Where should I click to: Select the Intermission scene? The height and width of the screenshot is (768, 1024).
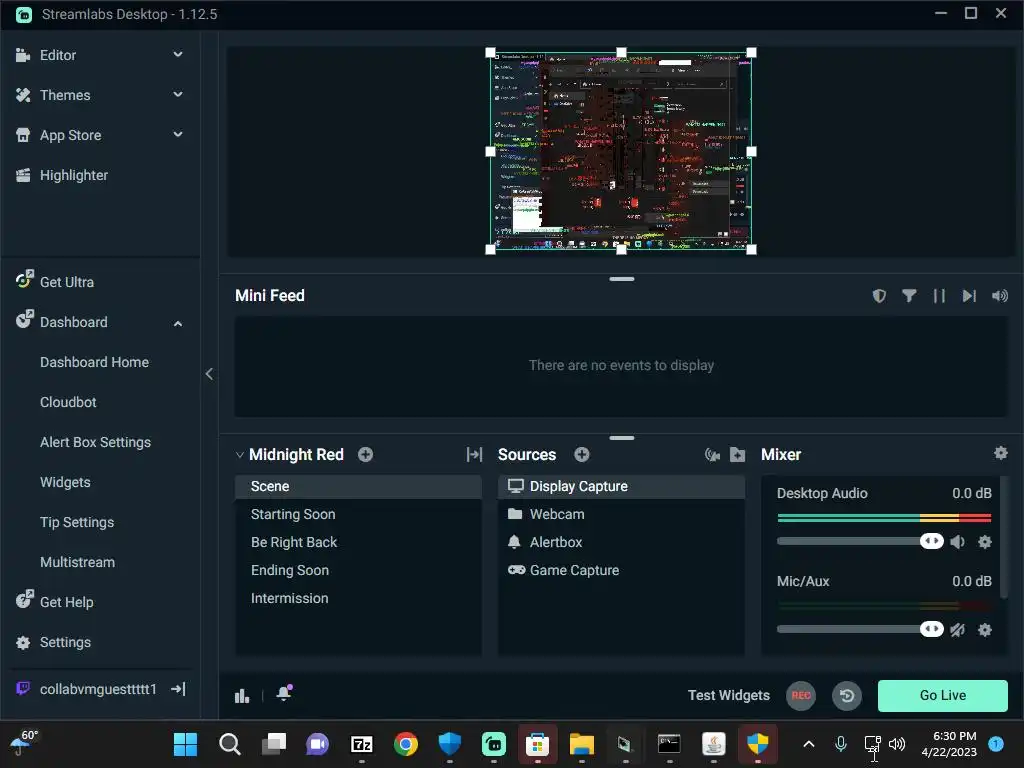click(x=359, y=598)
